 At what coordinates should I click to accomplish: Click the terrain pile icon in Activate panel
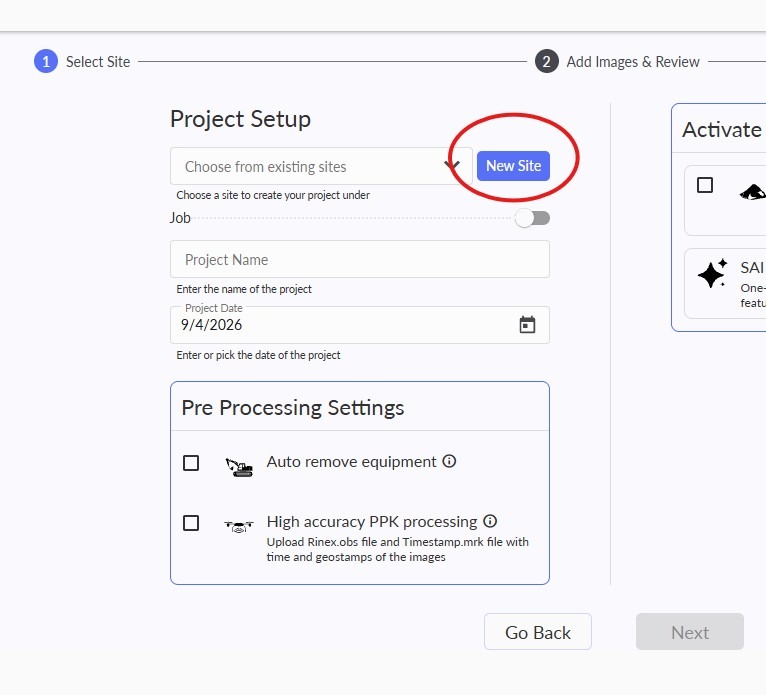tap(753, 192)
